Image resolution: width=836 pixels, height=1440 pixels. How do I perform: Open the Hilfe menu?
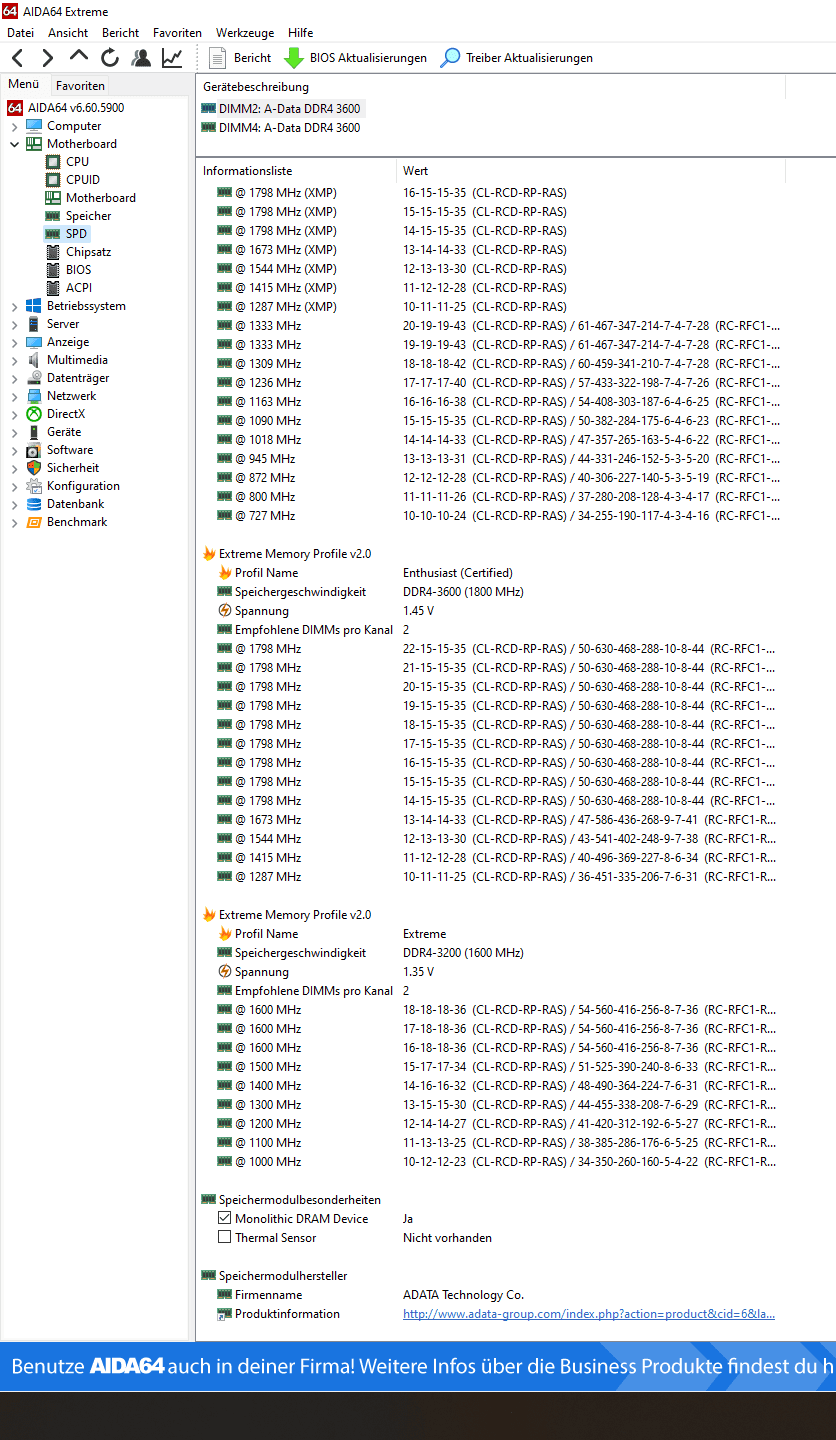(301, 33)
